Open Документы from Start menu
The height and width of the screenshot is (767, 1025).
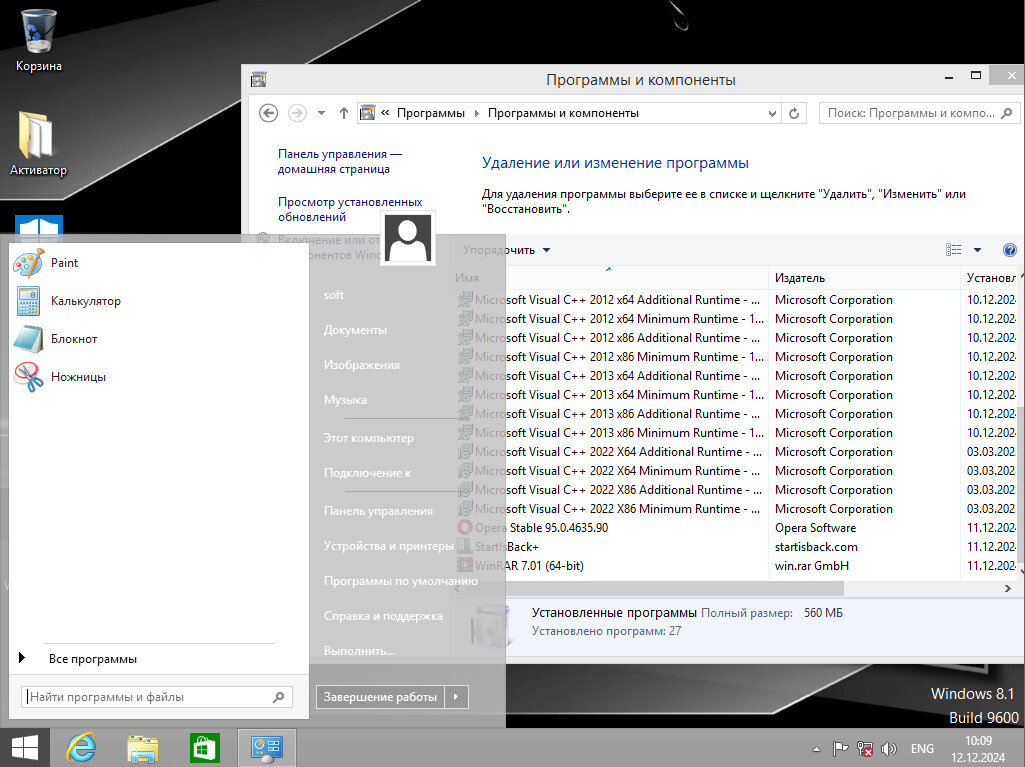click(355, 330)
